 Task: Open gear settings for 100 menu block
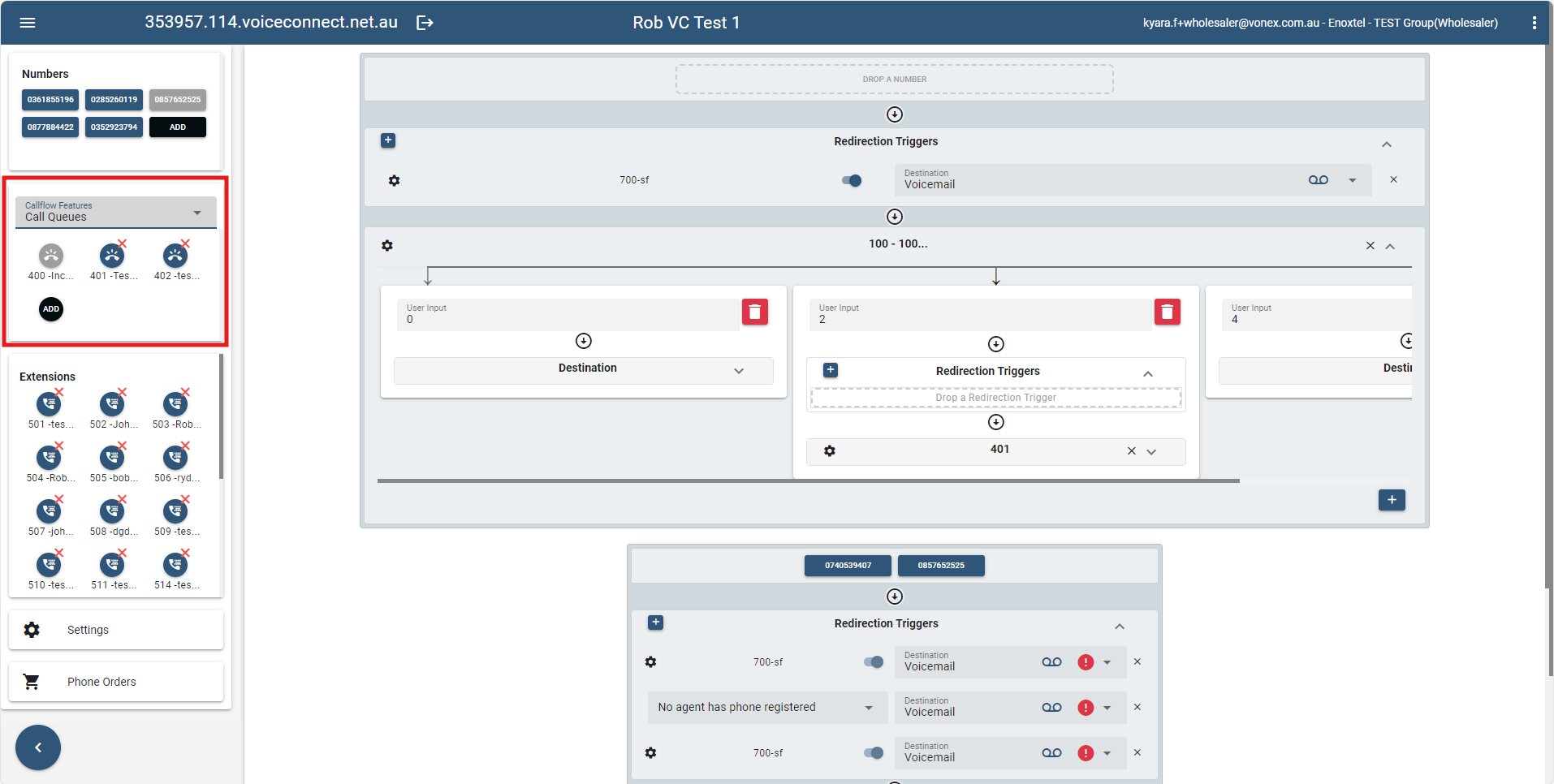pyautogui.click(x=387, y=245)
